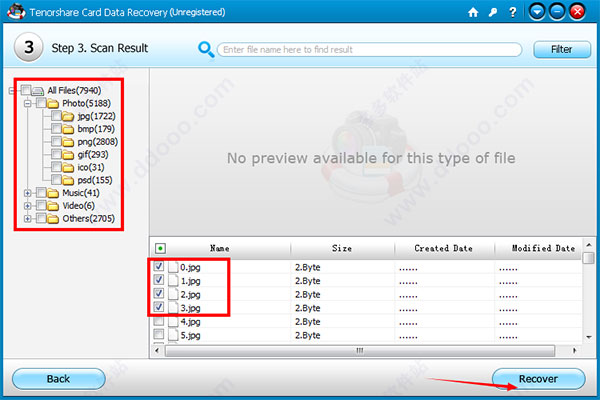600x400 pixels.
Task: Collapse the Photo tree node
Action: [x=28, y=104]
